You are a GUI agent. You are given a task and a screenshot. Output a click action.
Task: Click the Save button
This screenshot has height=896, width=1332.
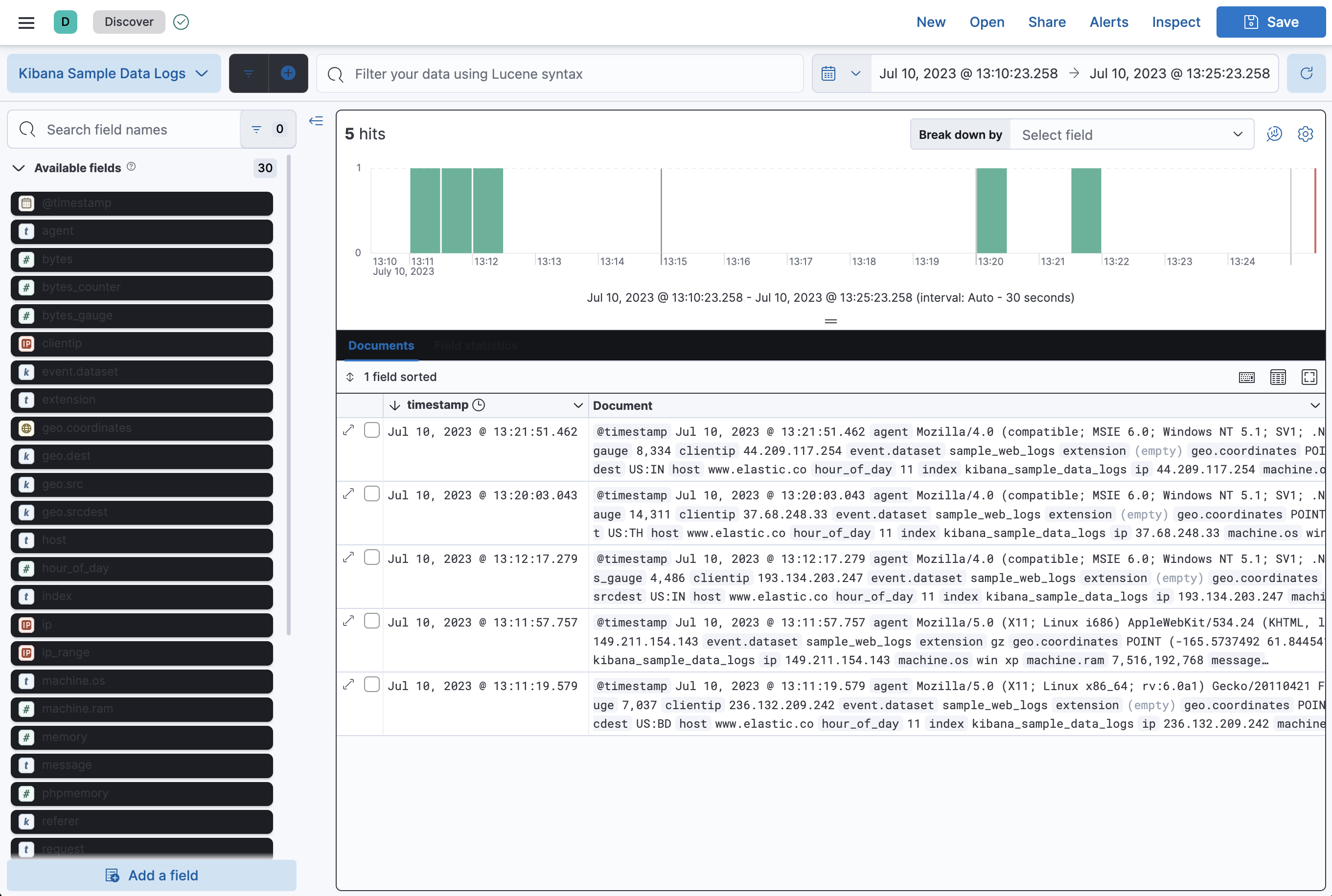coord(1270,22)
